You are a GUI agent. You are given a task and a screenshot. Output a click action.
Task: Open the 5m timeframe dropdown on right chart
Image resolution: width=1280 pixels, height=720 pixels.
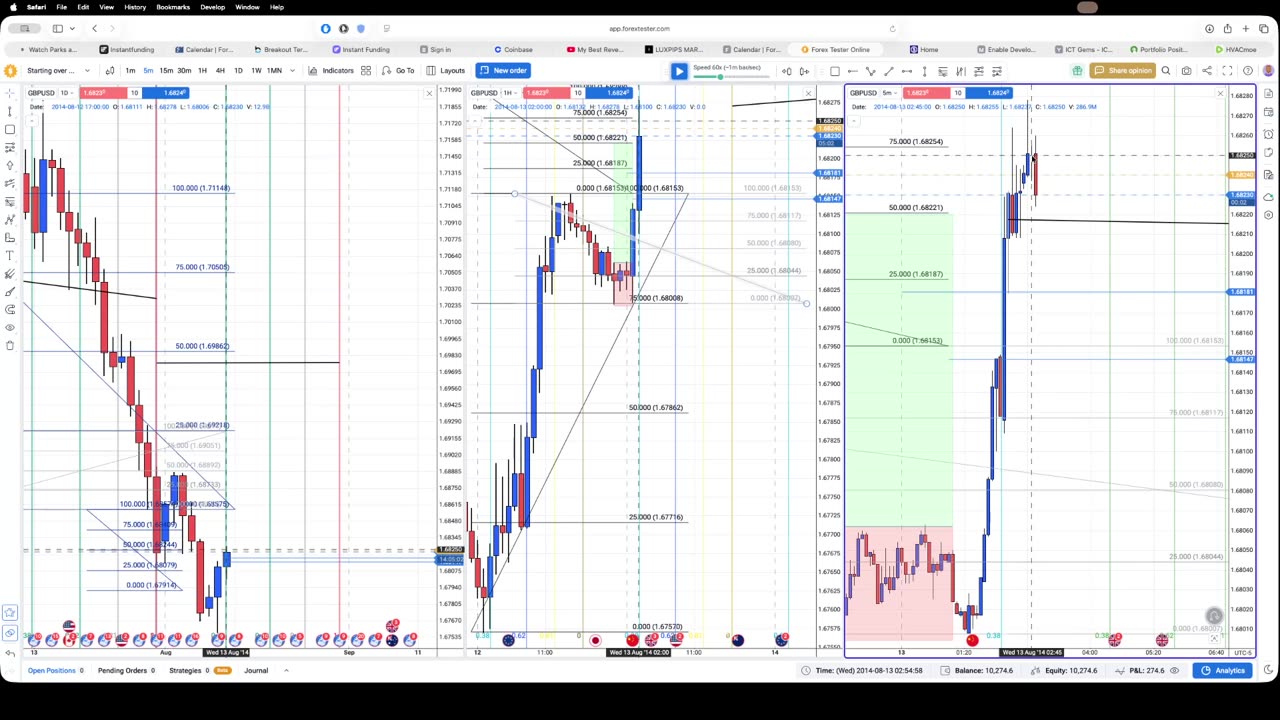pyautogui.click(x=889, y=93)
